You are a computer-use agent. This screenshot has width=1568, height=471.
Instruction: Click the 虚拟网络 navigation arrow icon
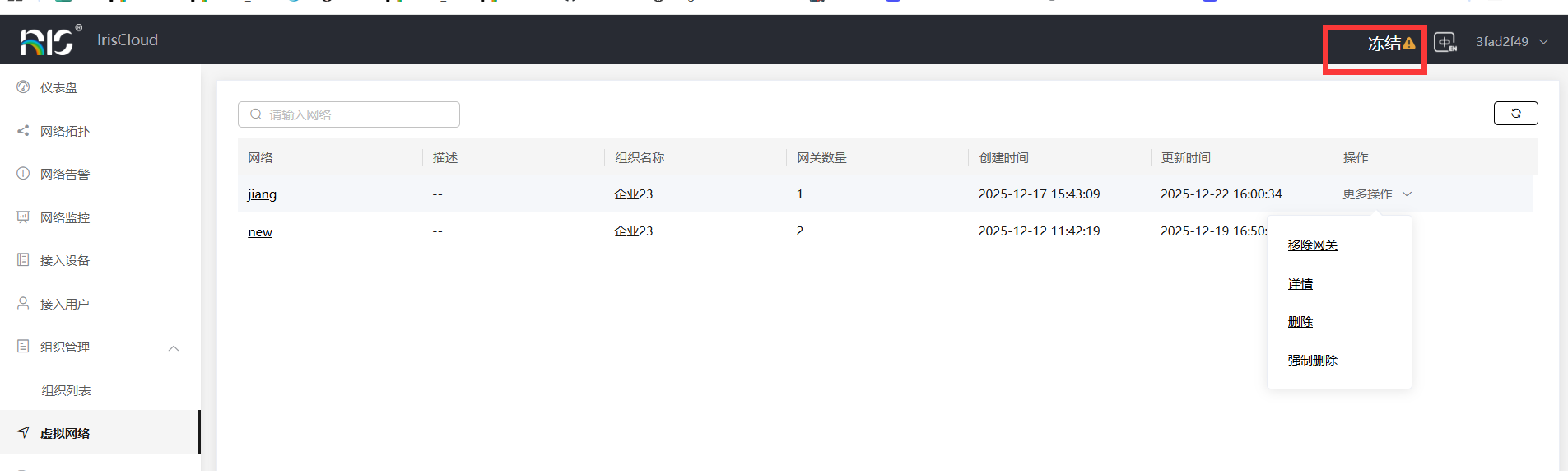(x=23, y=431)
